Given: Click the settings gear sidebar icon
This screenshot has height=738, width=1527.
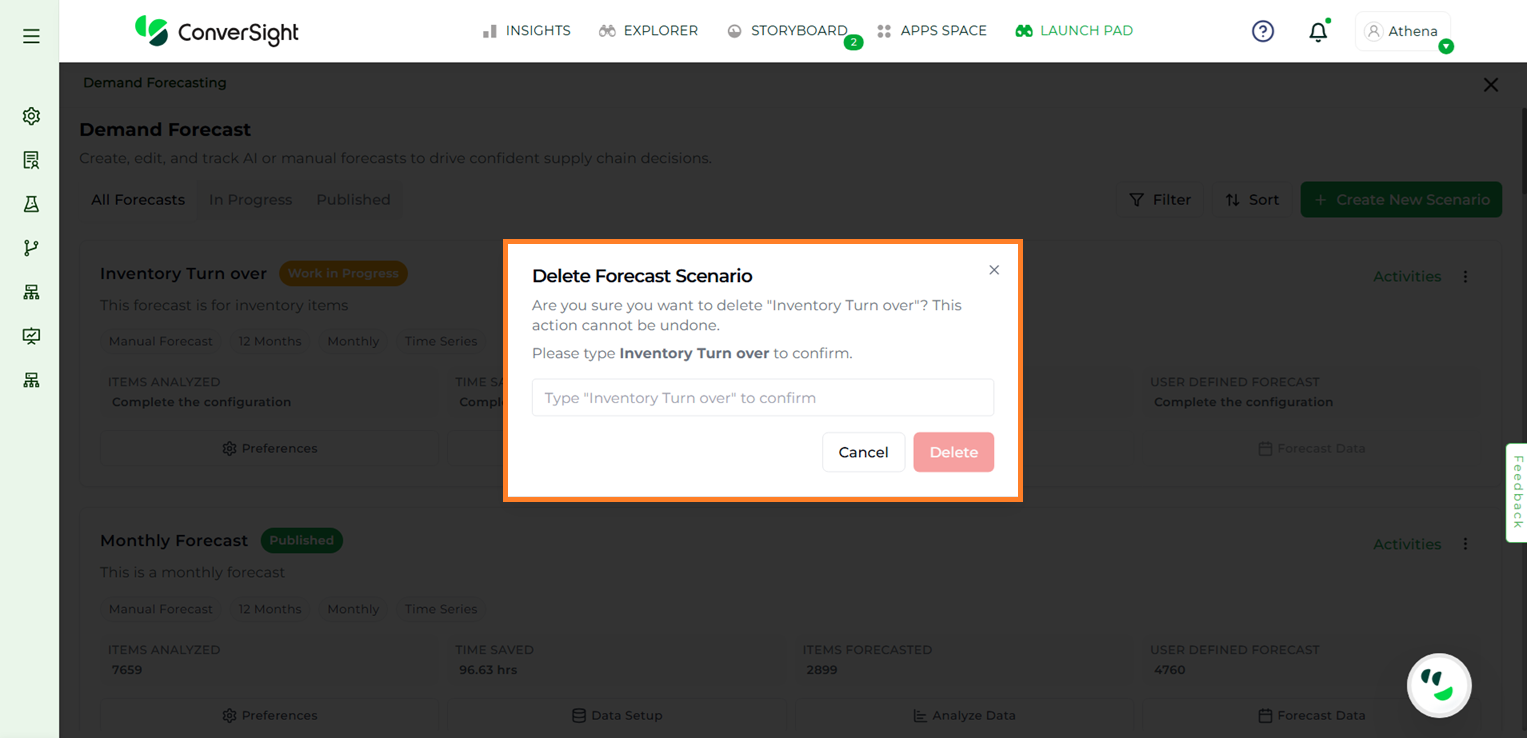Looking at the screenshot, I should coord(31,116).
